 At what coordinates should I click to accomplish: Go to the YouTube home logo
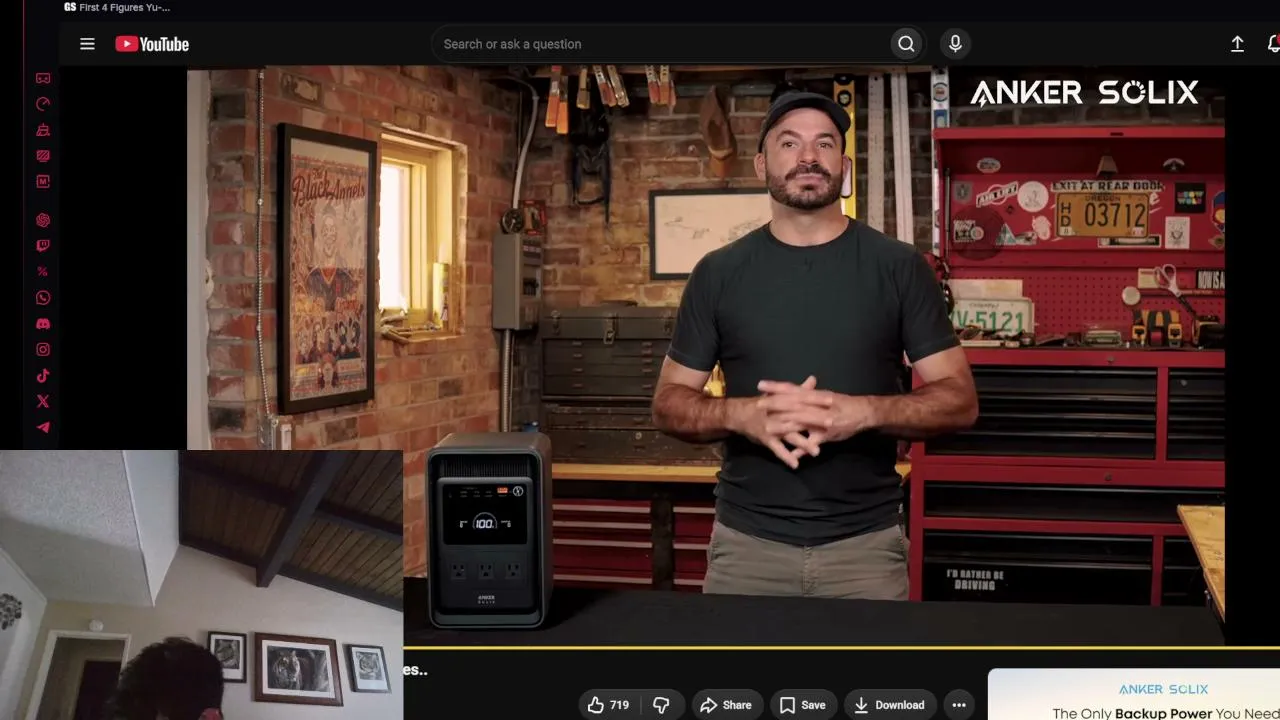tap(152, 44)
